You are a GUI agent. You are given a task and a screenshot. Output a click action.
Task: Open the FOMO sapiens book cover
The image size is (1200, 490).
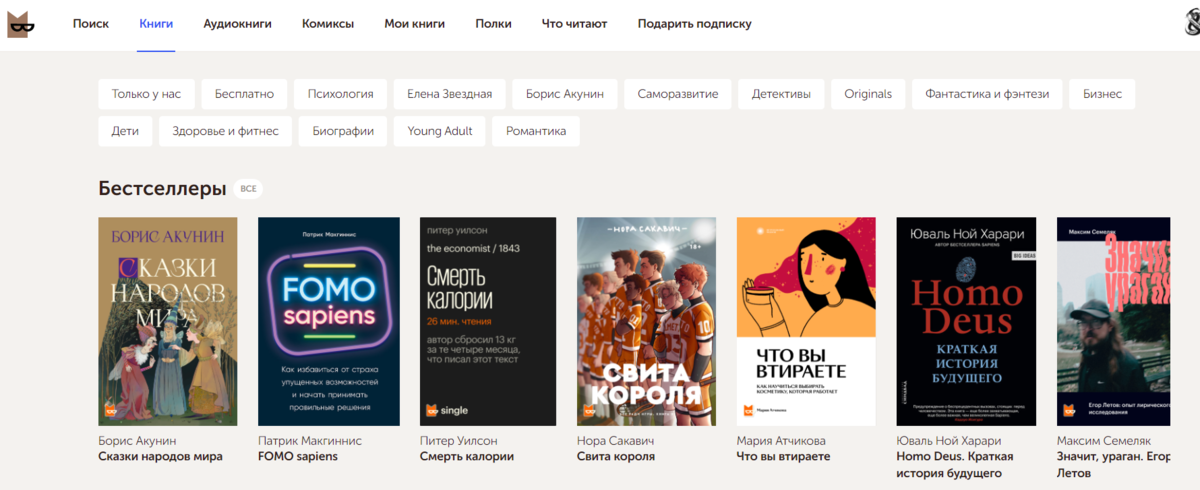[x=328, y=322]
